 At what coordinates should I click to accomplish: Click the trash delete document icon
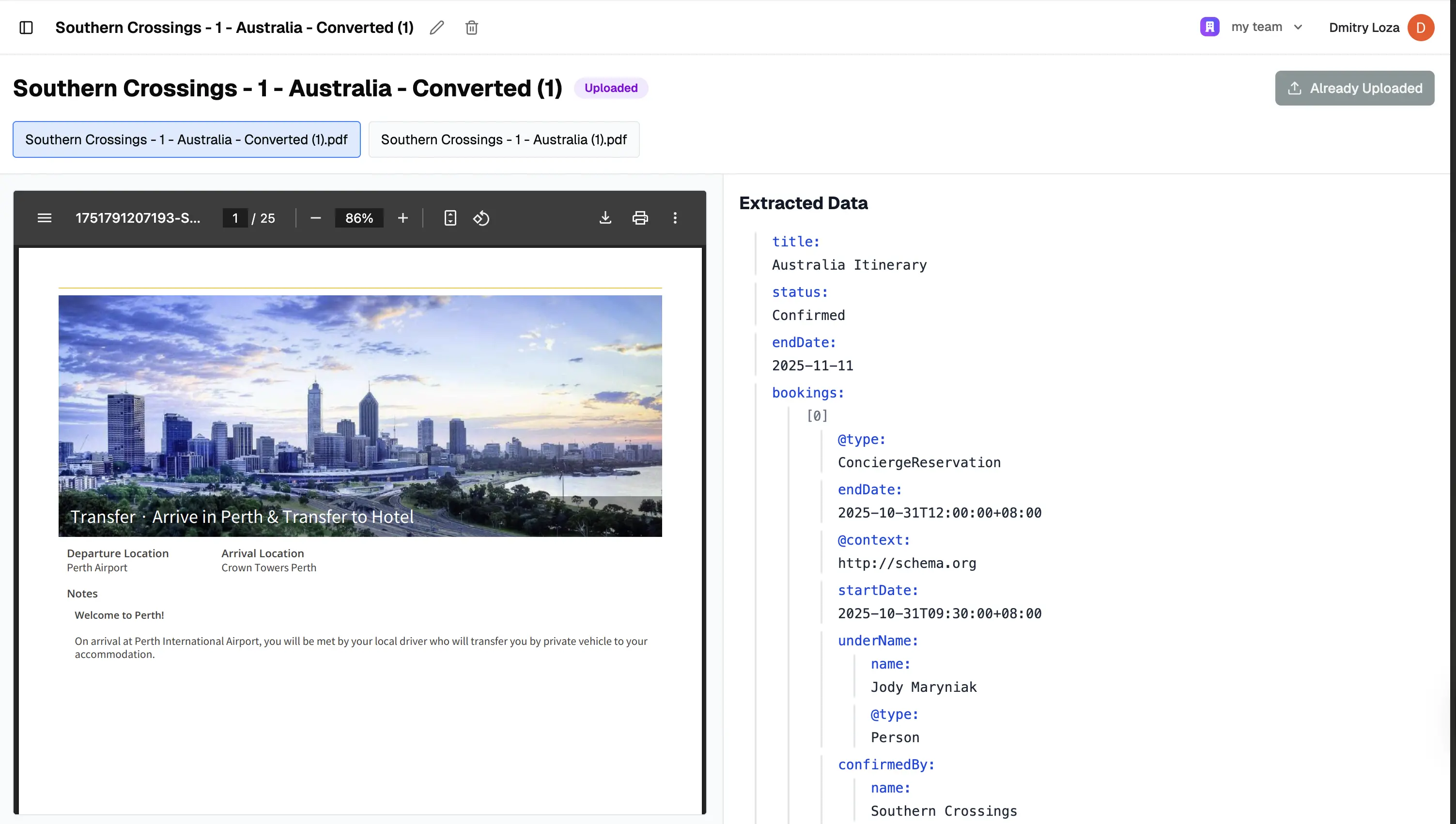point(472,27)
